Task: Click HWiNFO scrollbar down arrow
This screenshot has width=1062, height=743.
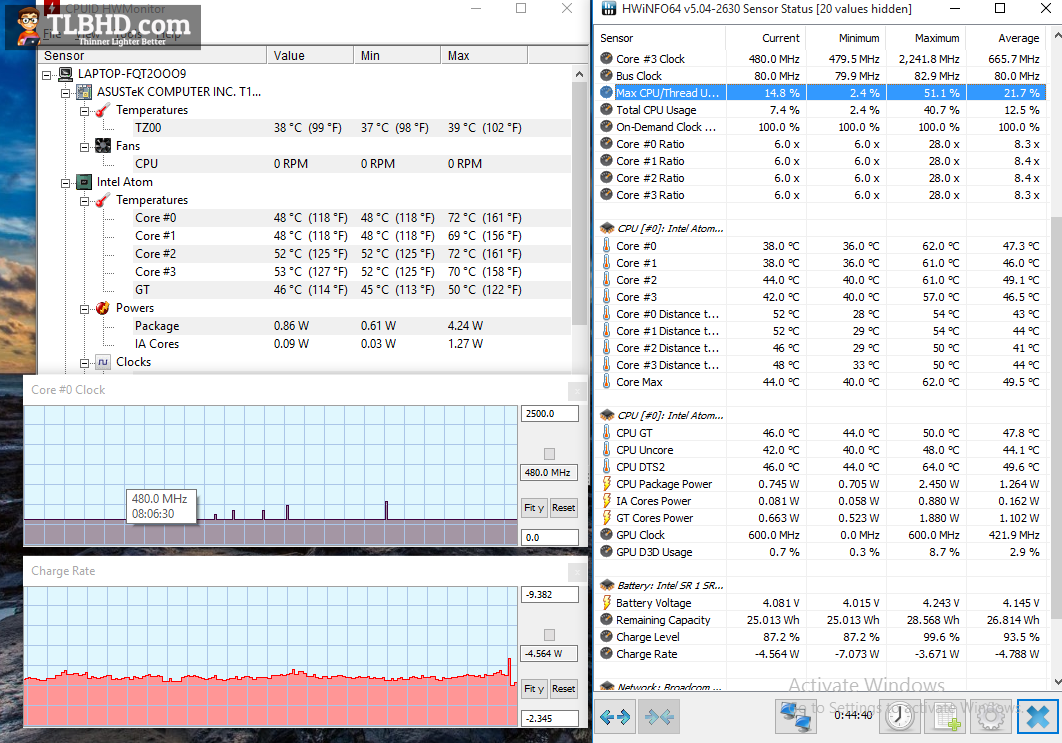Action: pos(1057,682)
